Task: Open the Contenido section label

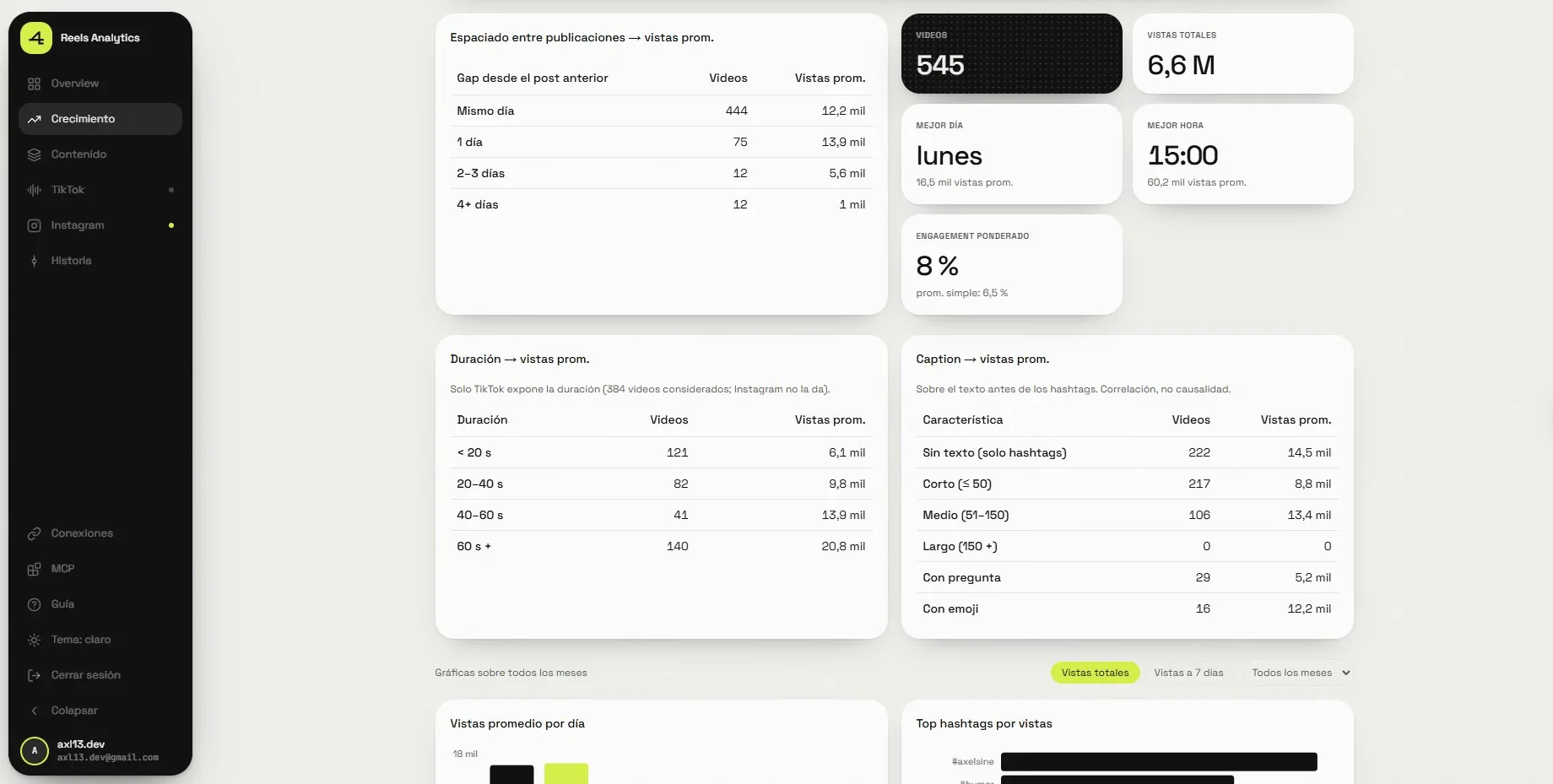Action: 78,154
